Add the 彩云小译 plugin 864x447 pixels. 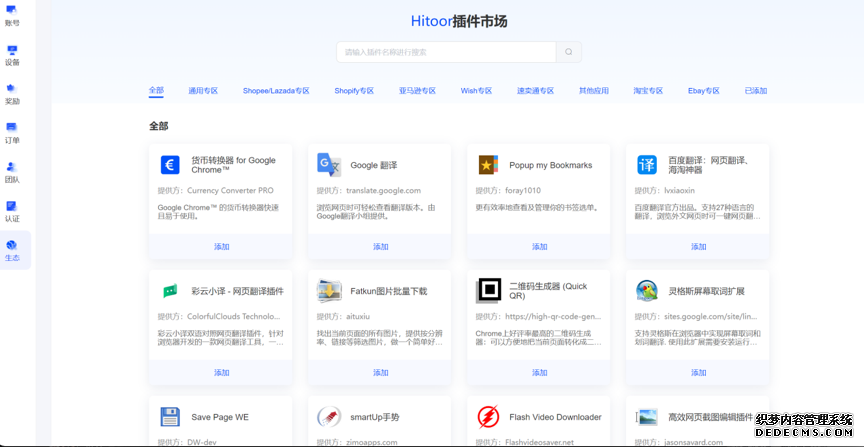coord(221,373)
